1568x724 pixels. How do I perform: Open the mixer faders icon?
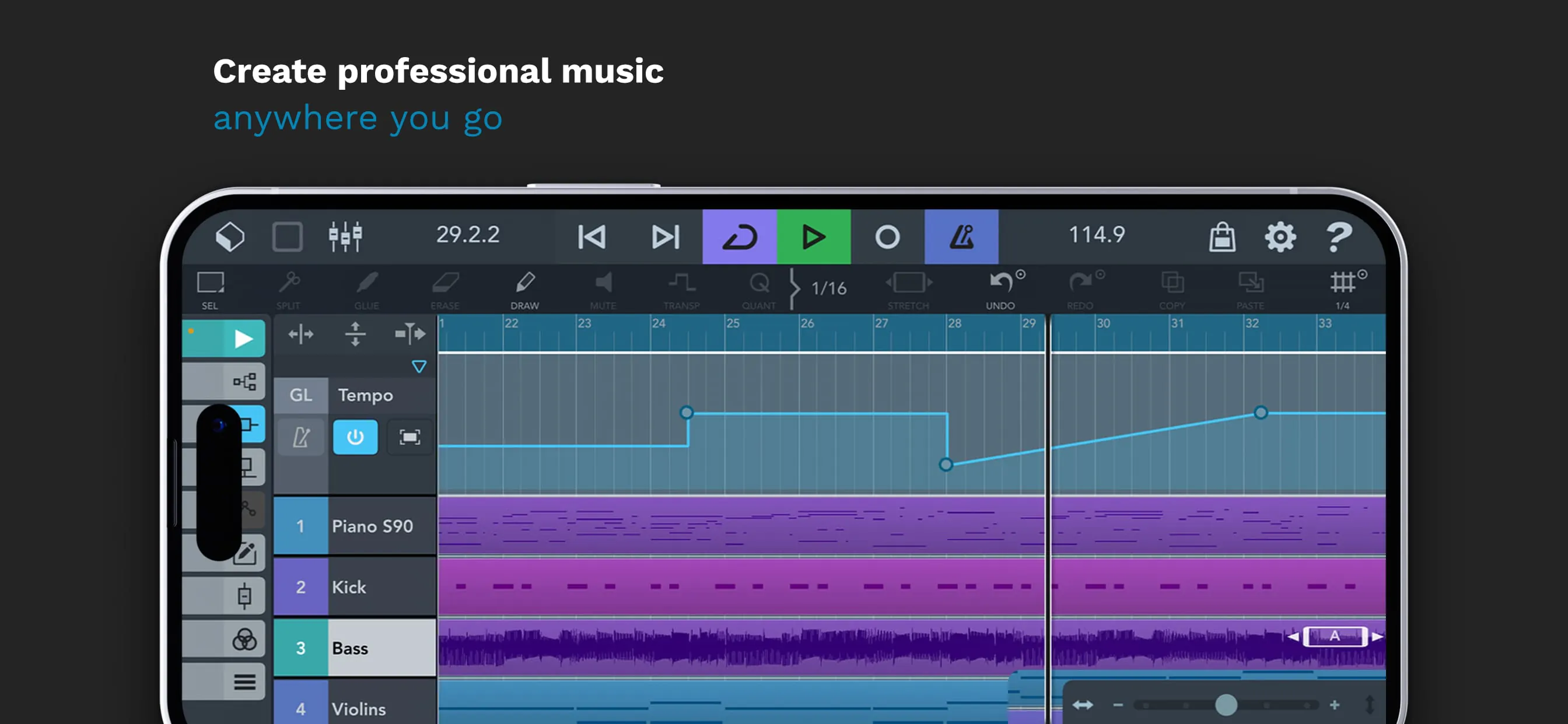point(345,237)
